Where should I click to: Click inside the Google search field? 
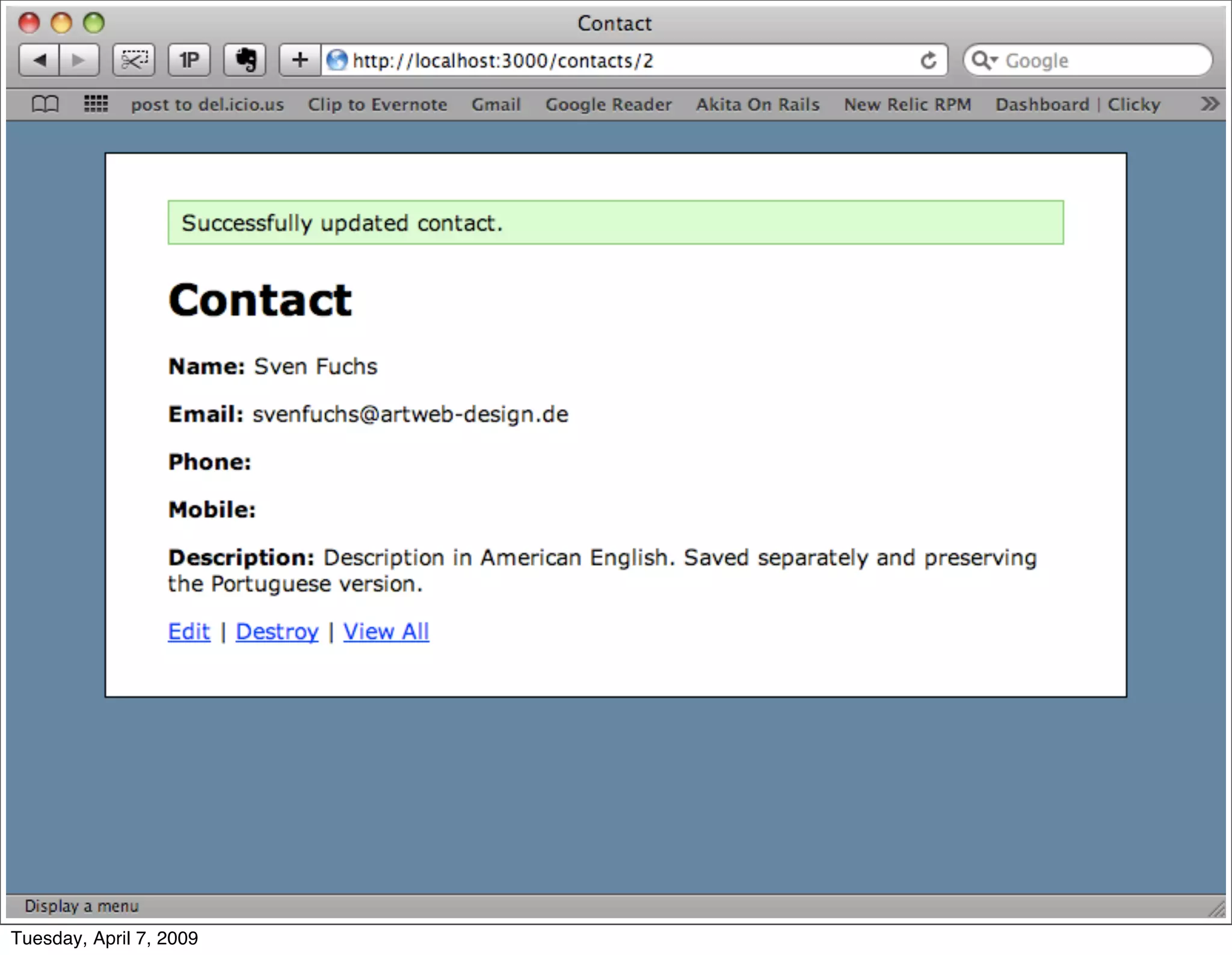click(1101, 61)
